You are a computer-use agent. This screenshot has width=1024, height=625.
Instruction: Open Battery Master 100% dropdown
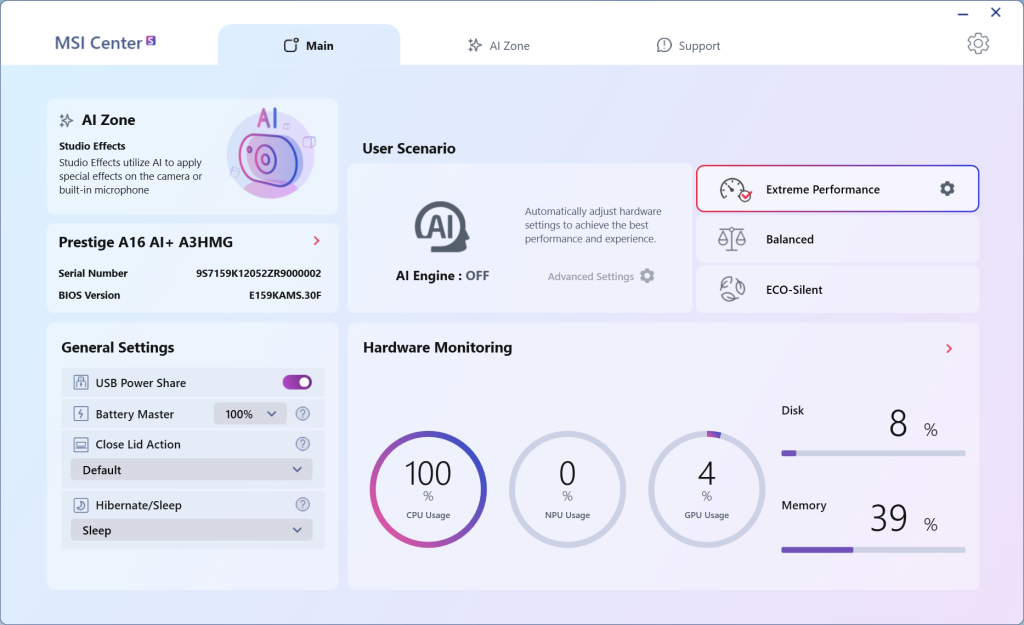(250, 414)
